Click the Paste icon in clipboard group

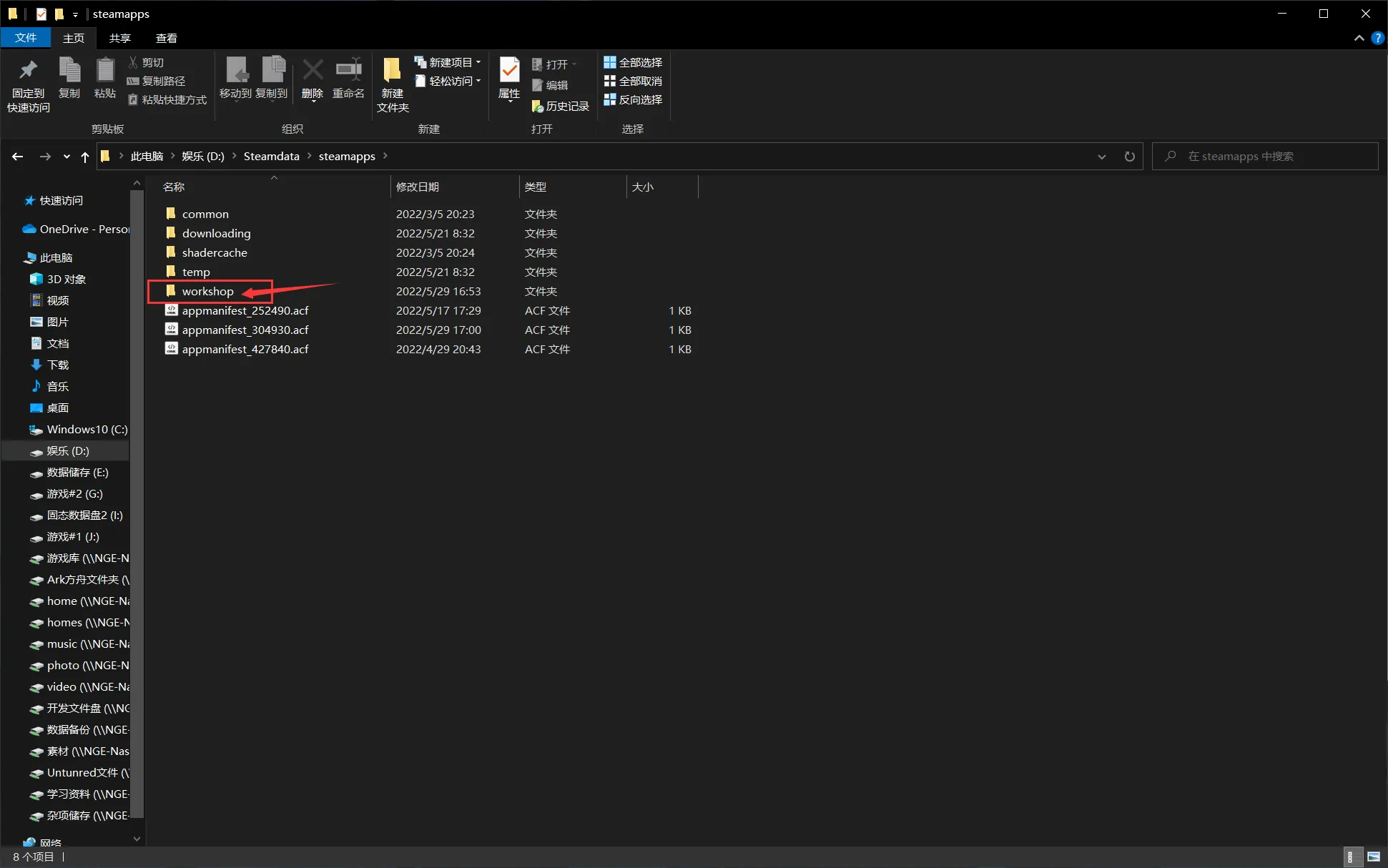tap(105, 79)
